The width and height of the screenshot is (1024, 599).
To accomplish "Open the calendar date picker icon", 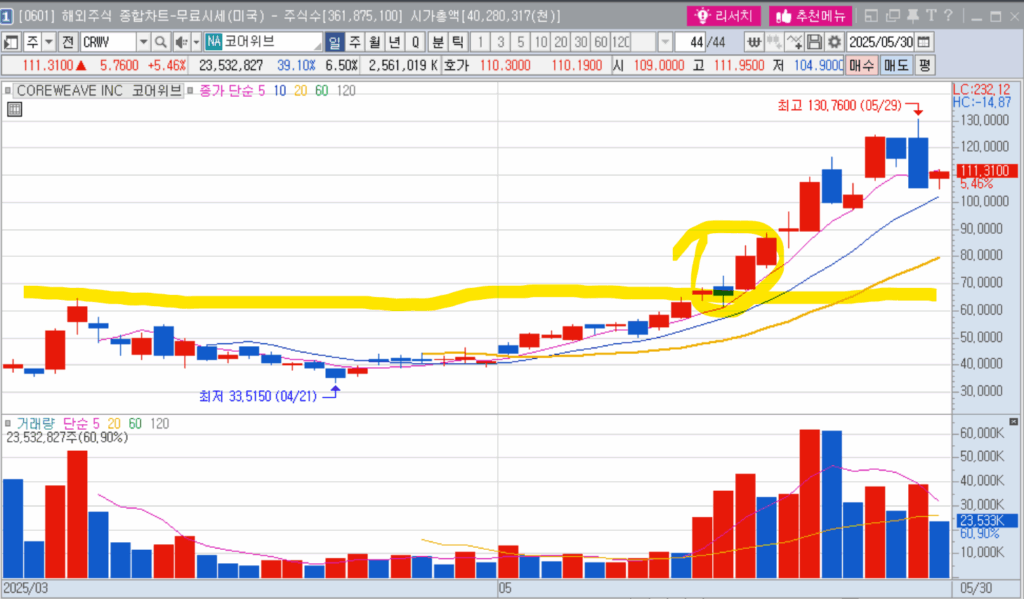I will 923,42.
